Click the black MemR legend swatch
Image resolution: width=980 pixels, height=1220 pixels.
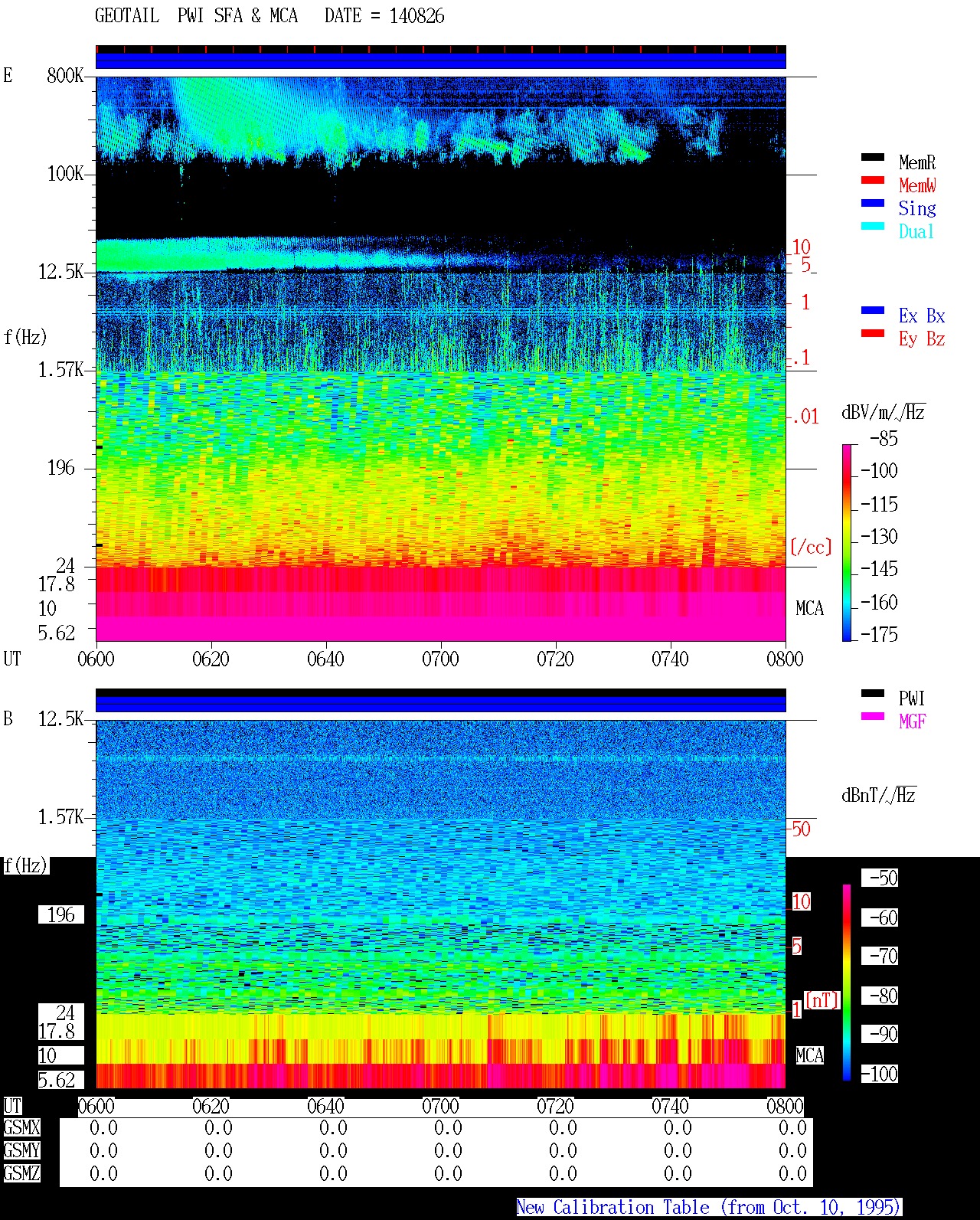(873, 158)
